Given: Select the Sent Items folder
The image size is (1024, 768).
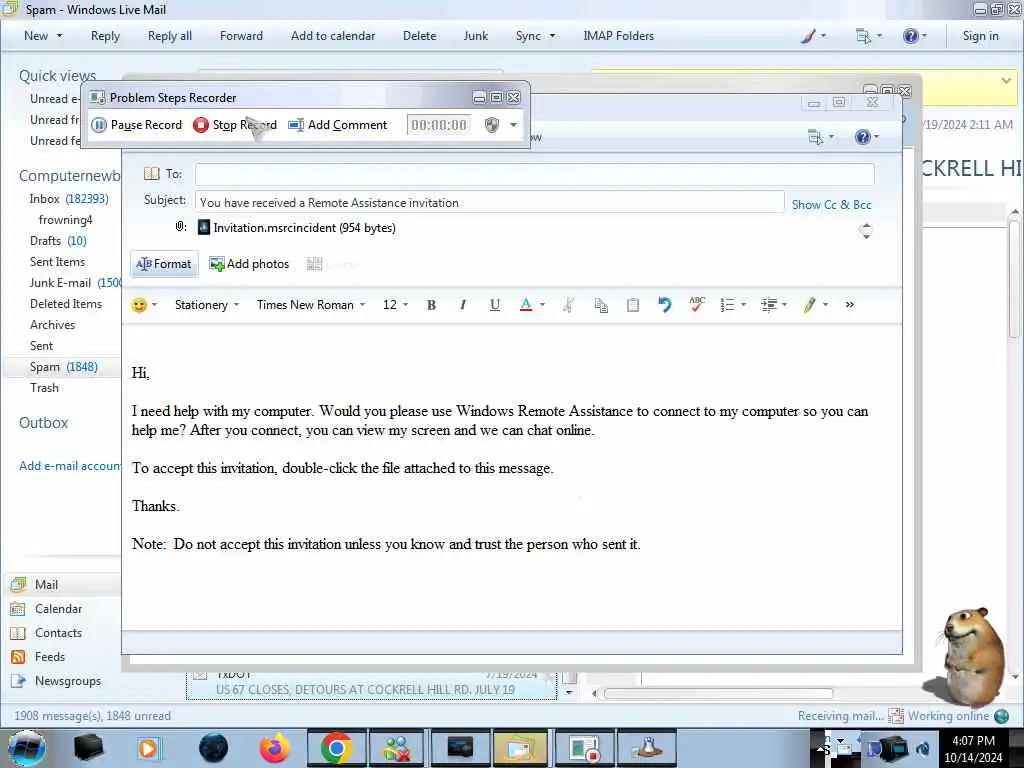Looking at the screenshot, I should pos(57,262).
